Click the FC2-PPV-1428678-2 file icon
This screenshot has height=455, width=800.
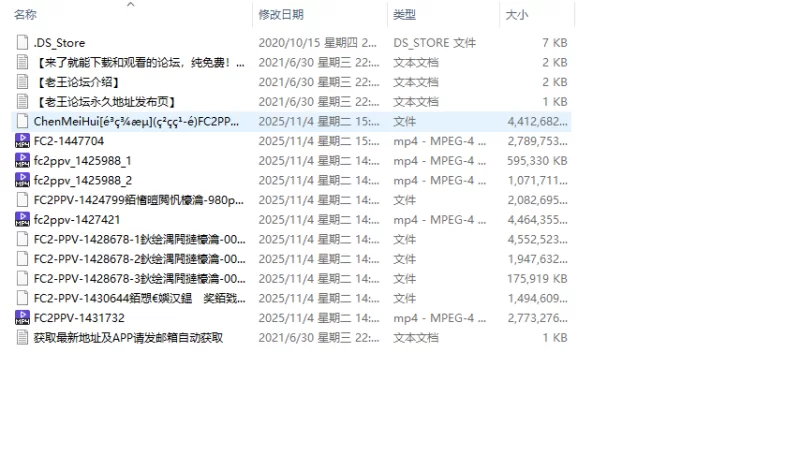[22, 259]
